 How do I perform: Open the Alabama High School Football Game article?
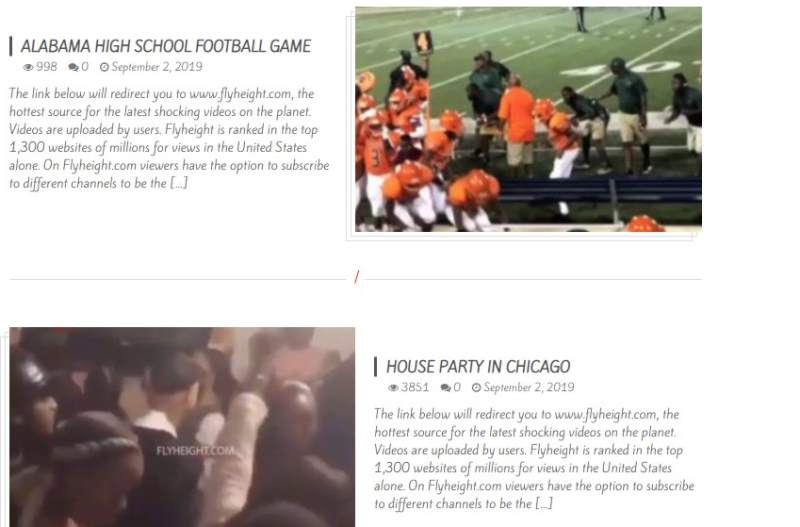click(165, 46)
